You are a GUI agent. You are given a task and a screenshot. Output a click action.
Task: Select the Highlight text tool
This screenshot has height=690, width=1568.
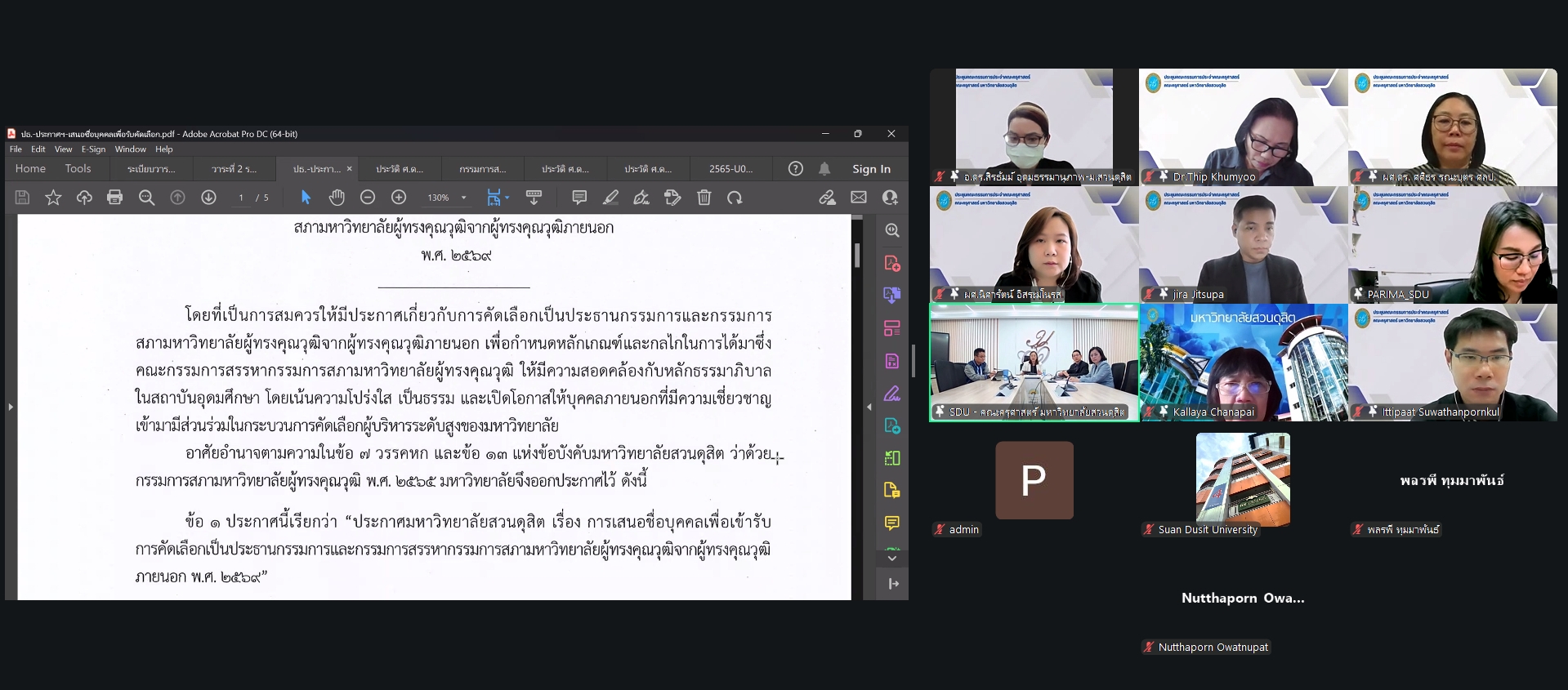[x=610, y=198]
